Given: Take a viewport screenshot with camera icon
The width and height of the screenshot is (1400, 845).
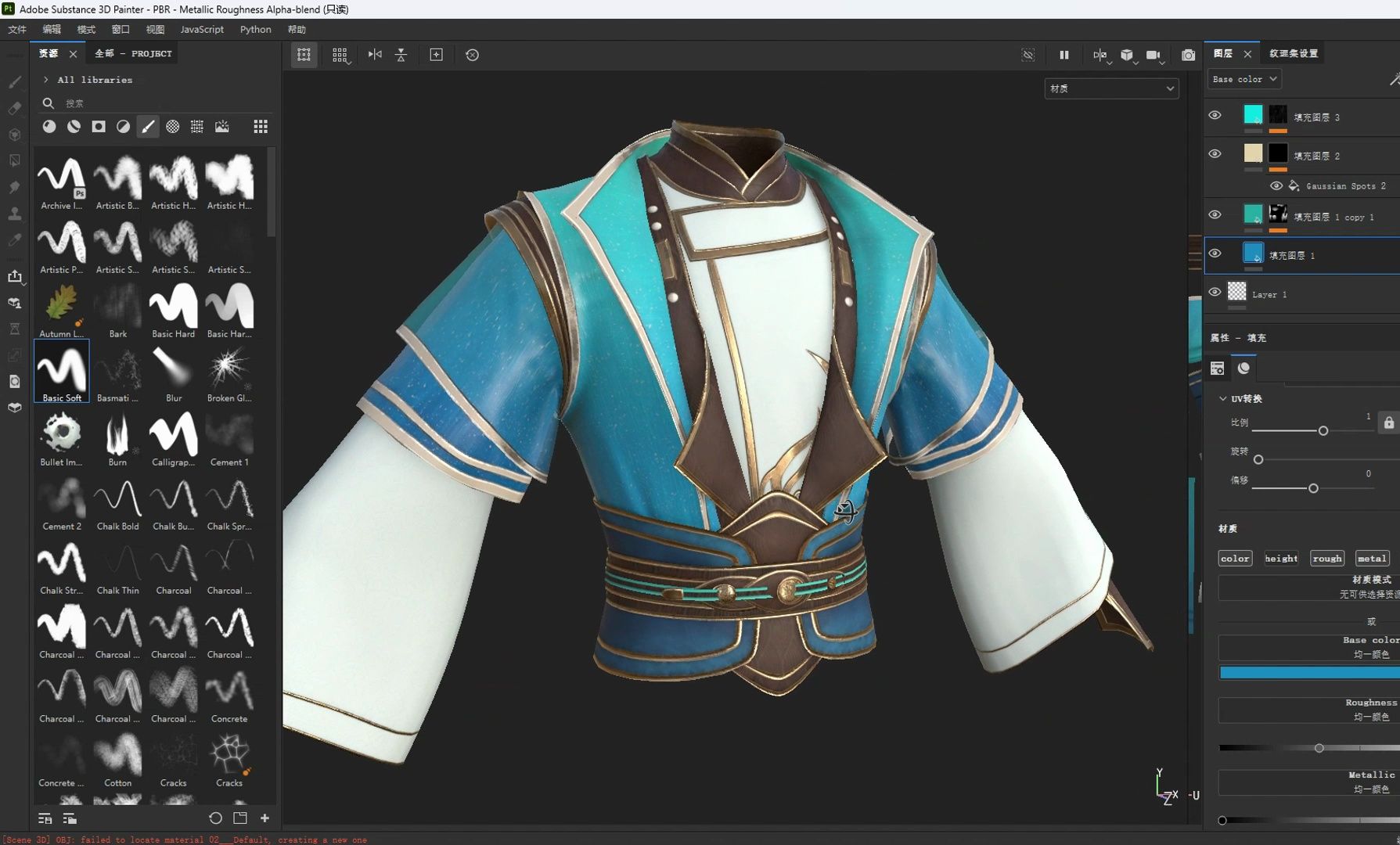Looking at the screenshot, I should coord(1188,55).
